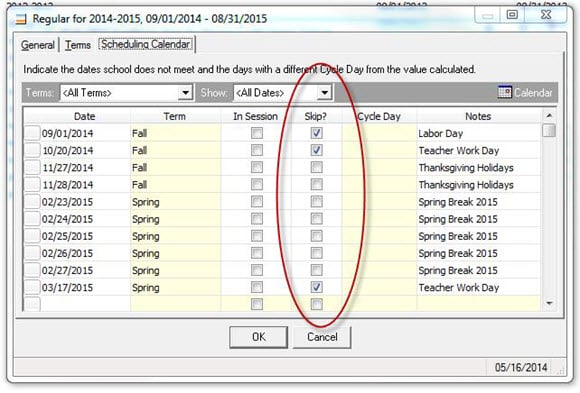Click the Notes column header

tap(478, 116)
